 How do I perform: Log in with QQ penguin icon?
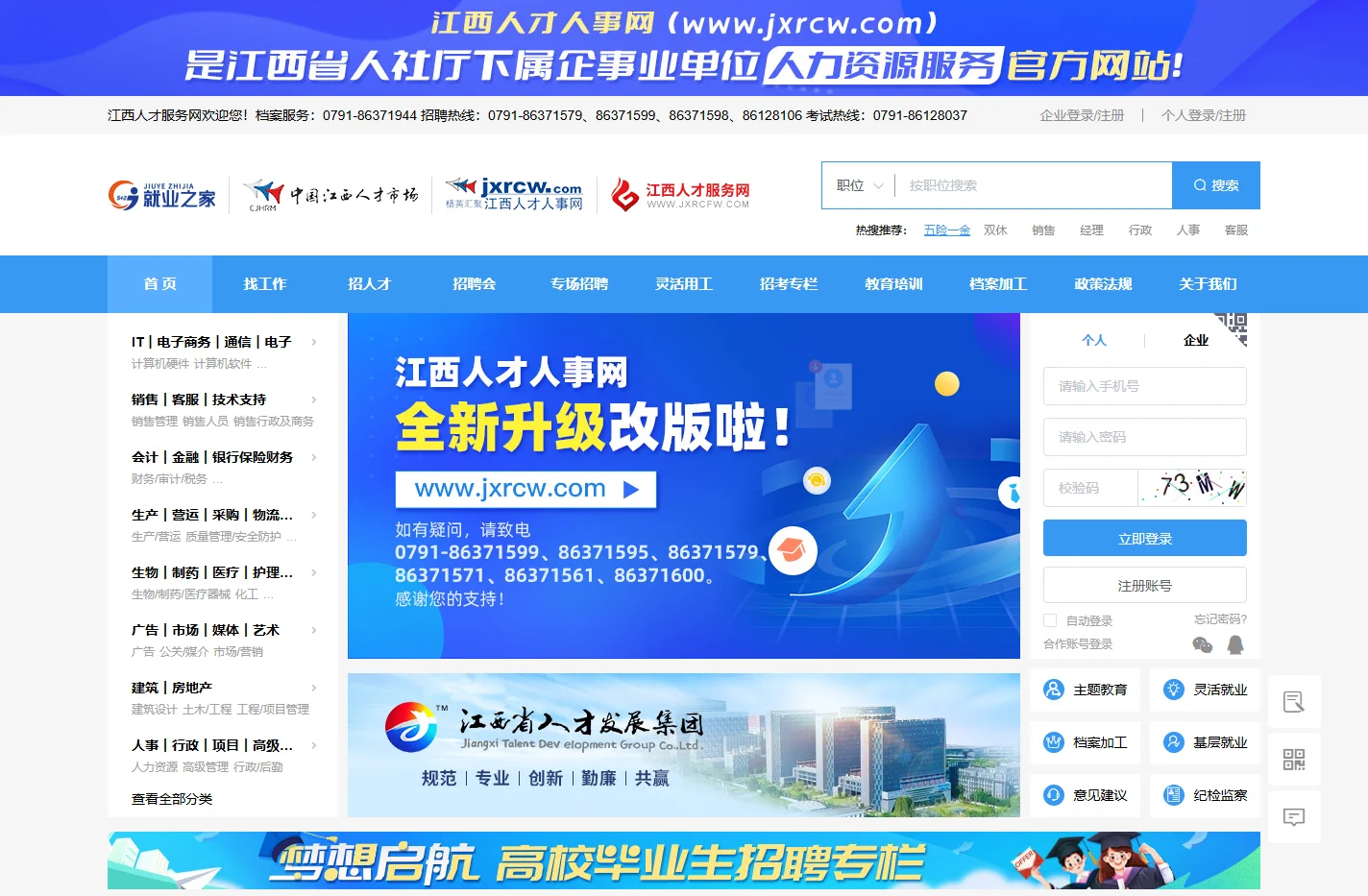point(1235,644)
